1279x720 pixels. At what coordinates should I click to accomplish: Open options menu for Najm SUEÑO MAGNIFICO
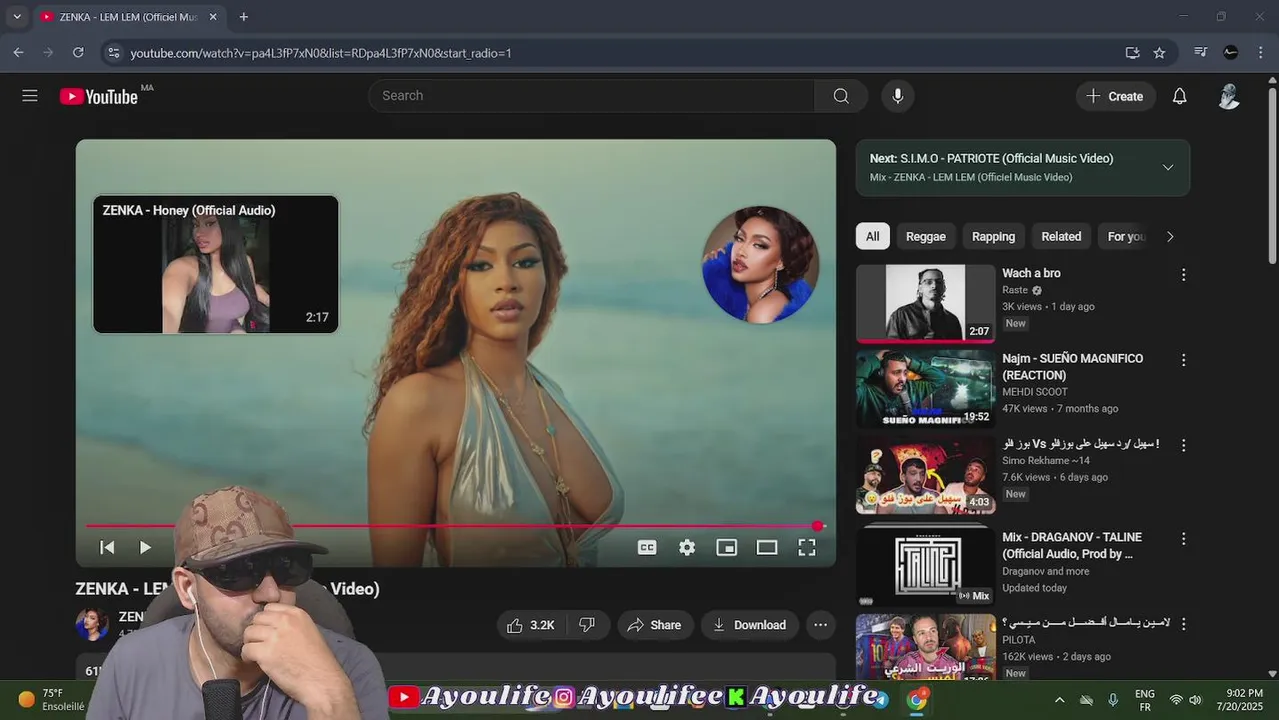(x=1183, y=360)
